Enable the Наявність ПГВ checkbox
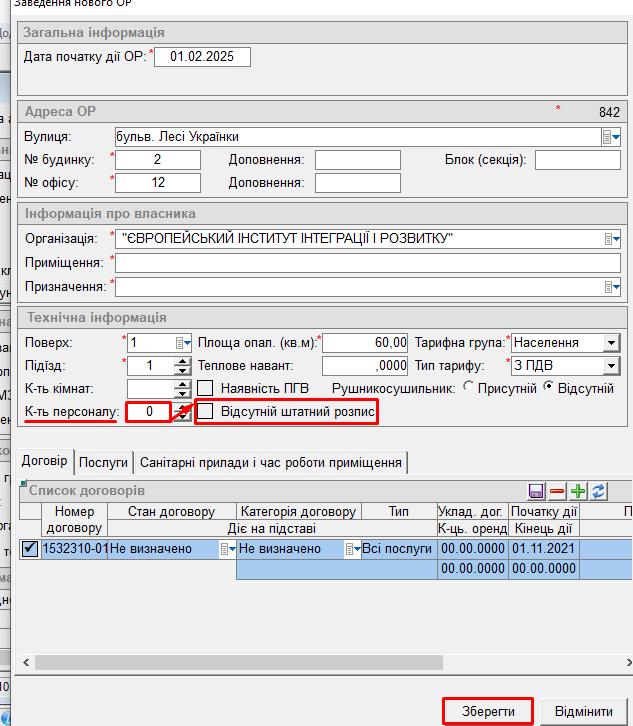 (206, 388)
